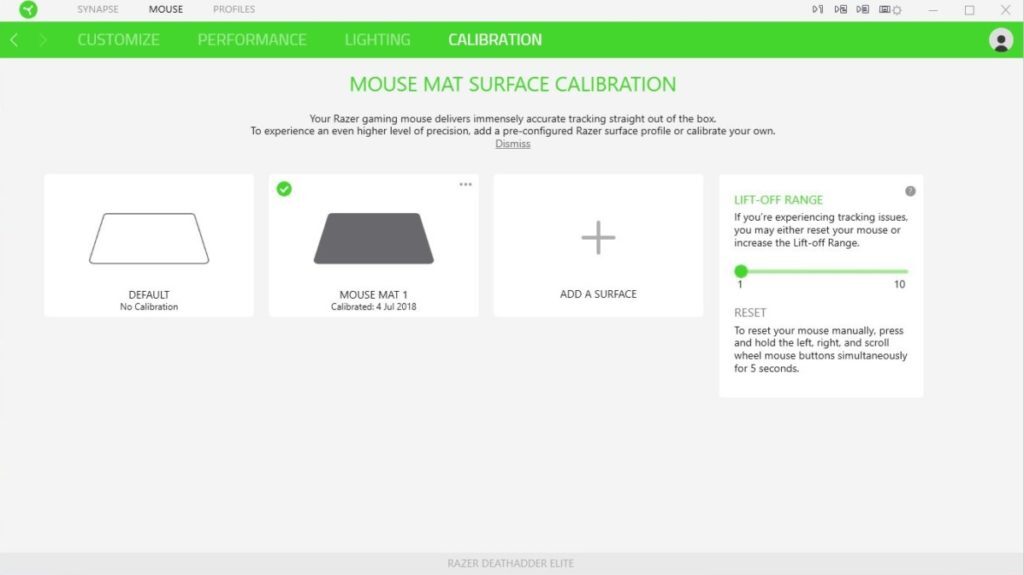Go forward with the right arrow
1024x575 pixels.
click(x=43, y=40)
